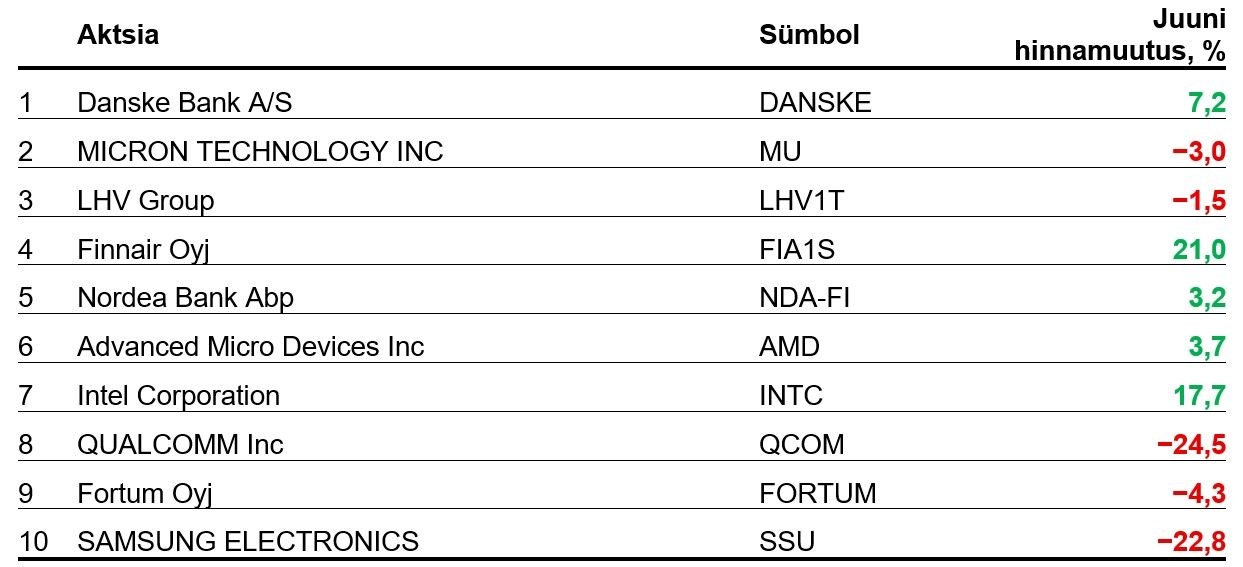The width and height of the screenshot is (1243, 567).
Task: Select the MICRON TECHNOLOGY INC row name
Action: tap(260, 151)
